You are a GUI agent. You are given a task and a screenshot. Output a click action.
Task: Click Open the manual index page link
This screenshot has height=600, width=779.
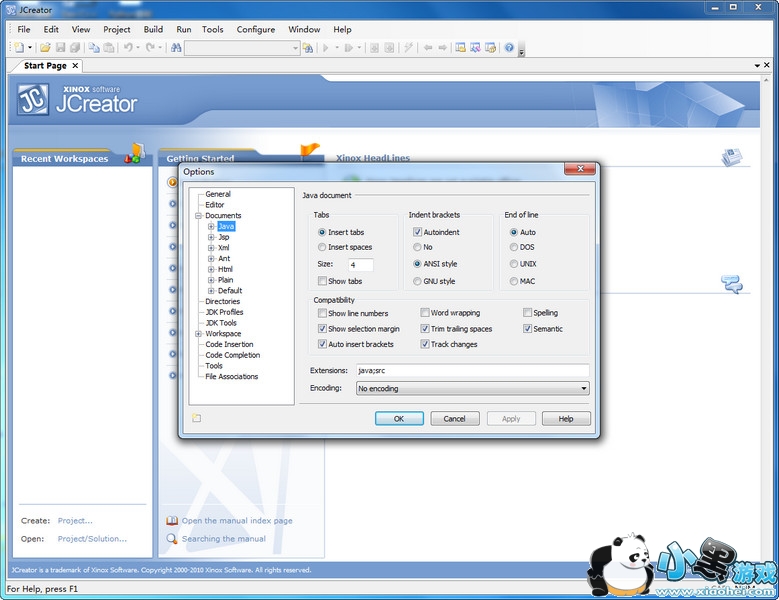point(237,521)
